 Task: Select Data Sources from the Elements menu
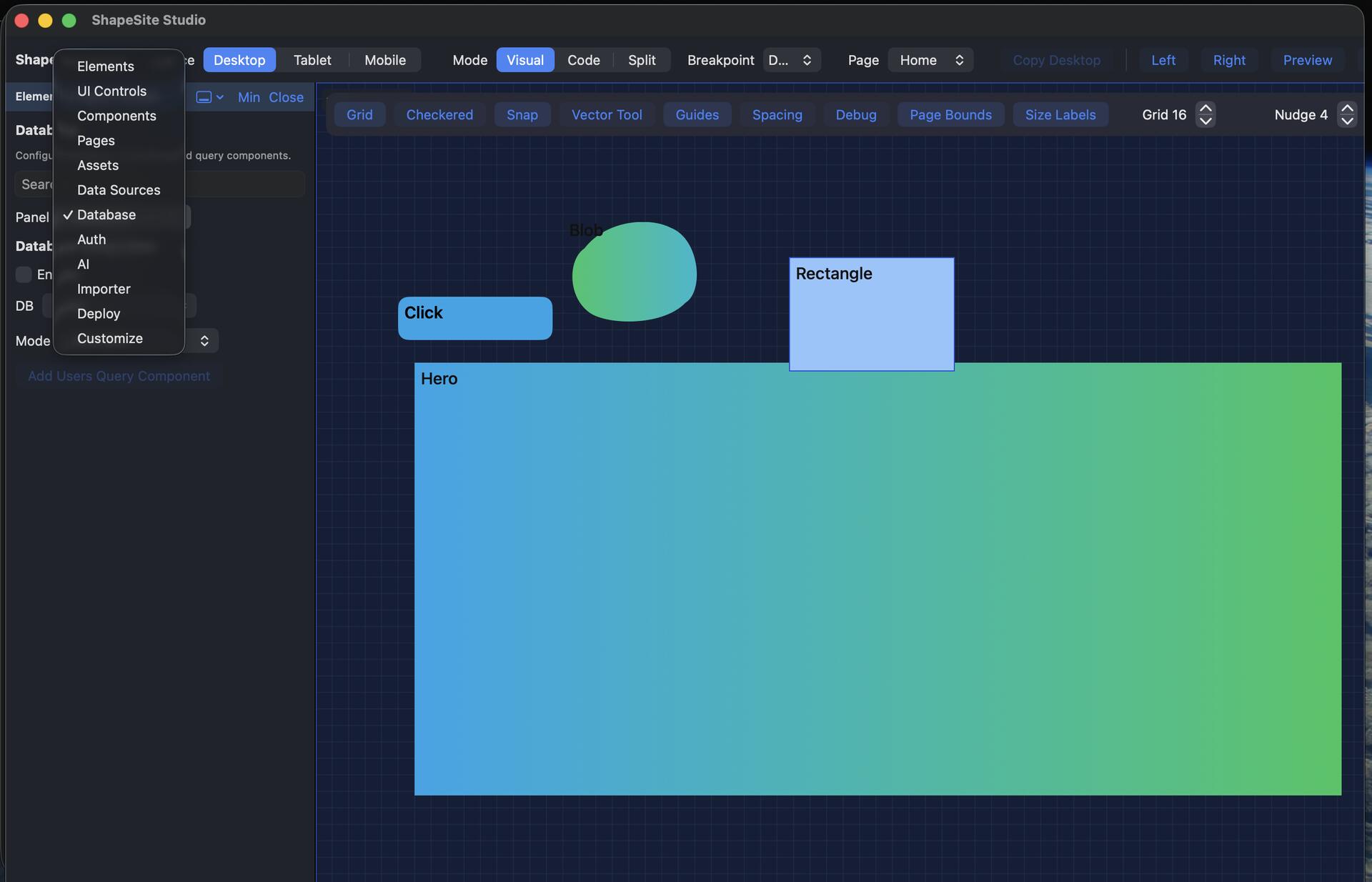point(119,190)
